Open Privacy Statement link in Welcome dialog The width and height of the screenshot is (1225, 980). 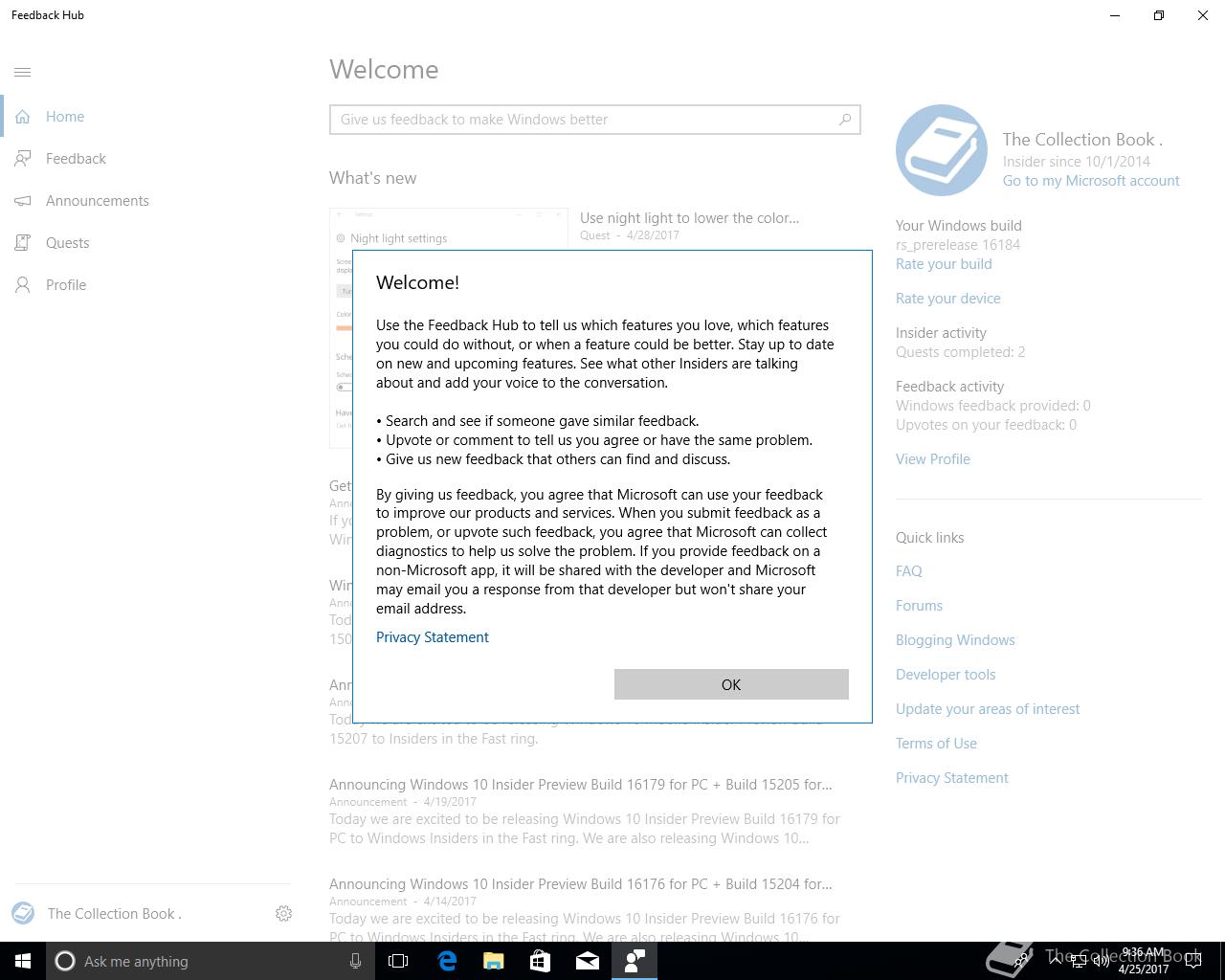point(432,637)
